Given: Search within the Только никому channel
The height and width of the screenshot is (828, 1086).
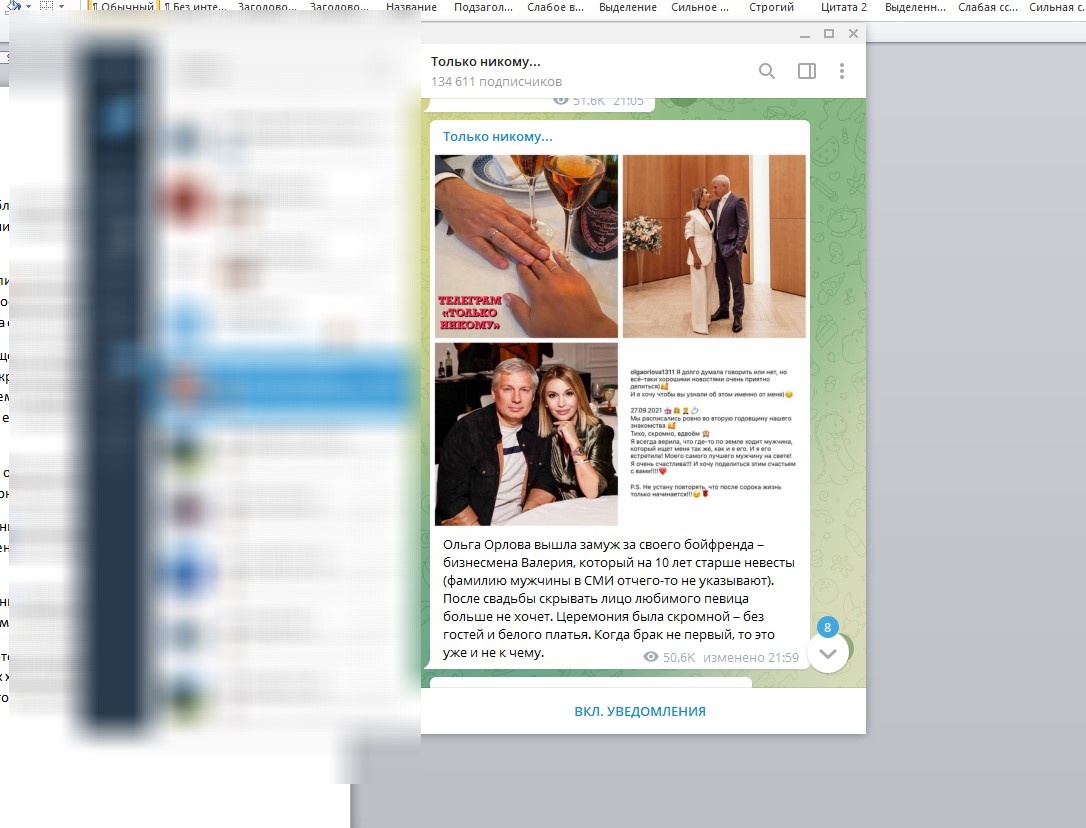Looking at the screenshot, I should coord(766,71).
